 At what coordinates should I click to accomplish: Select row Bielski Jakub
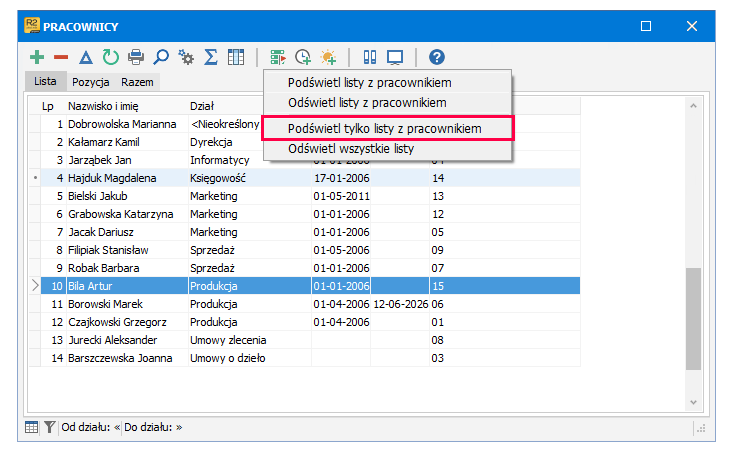(305, 196)
